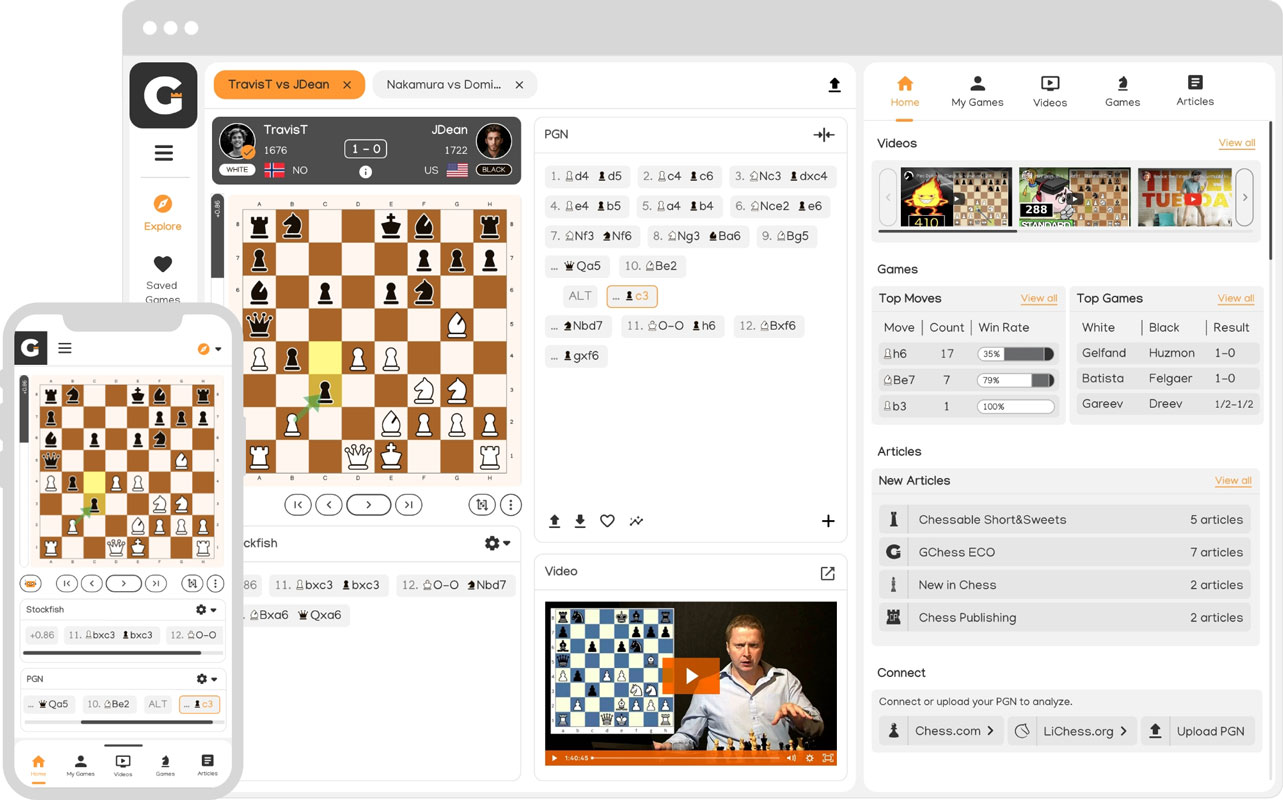Viewport: 1283px width, 800px height.
Task: Expand the compass dropdown in the phone header
Action: (209, 349)
